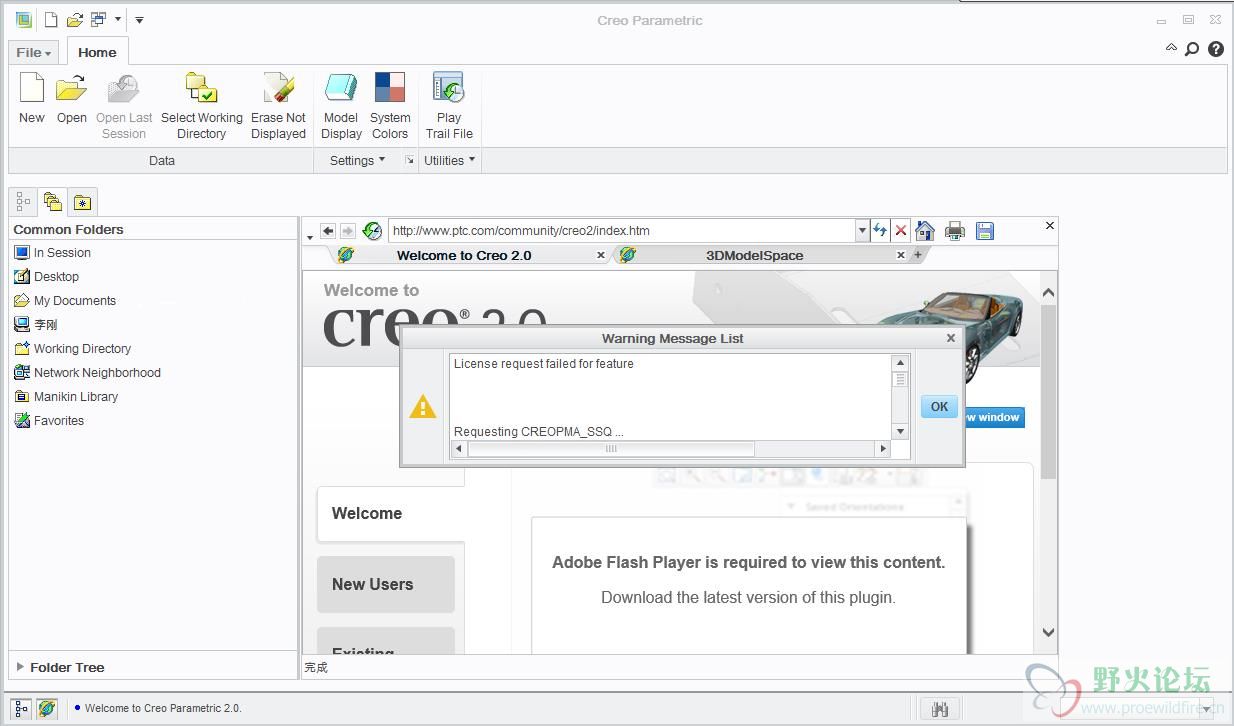This screenshot has height=726, width=1234.
Task: Click Download latest version plugin text
Action: 748,598
